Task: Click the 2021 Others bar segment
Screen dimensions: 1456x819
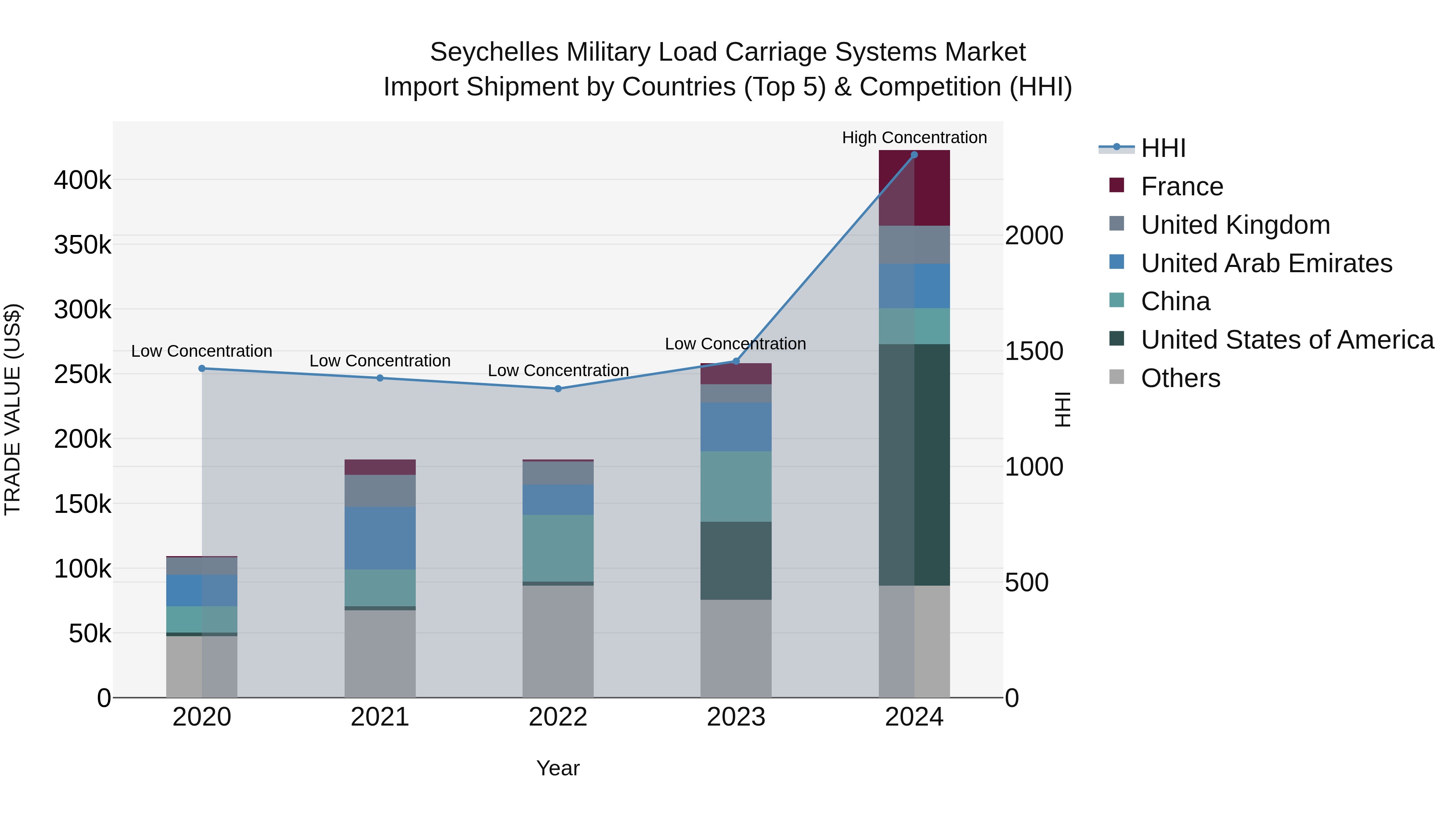Action: point(380,654)
